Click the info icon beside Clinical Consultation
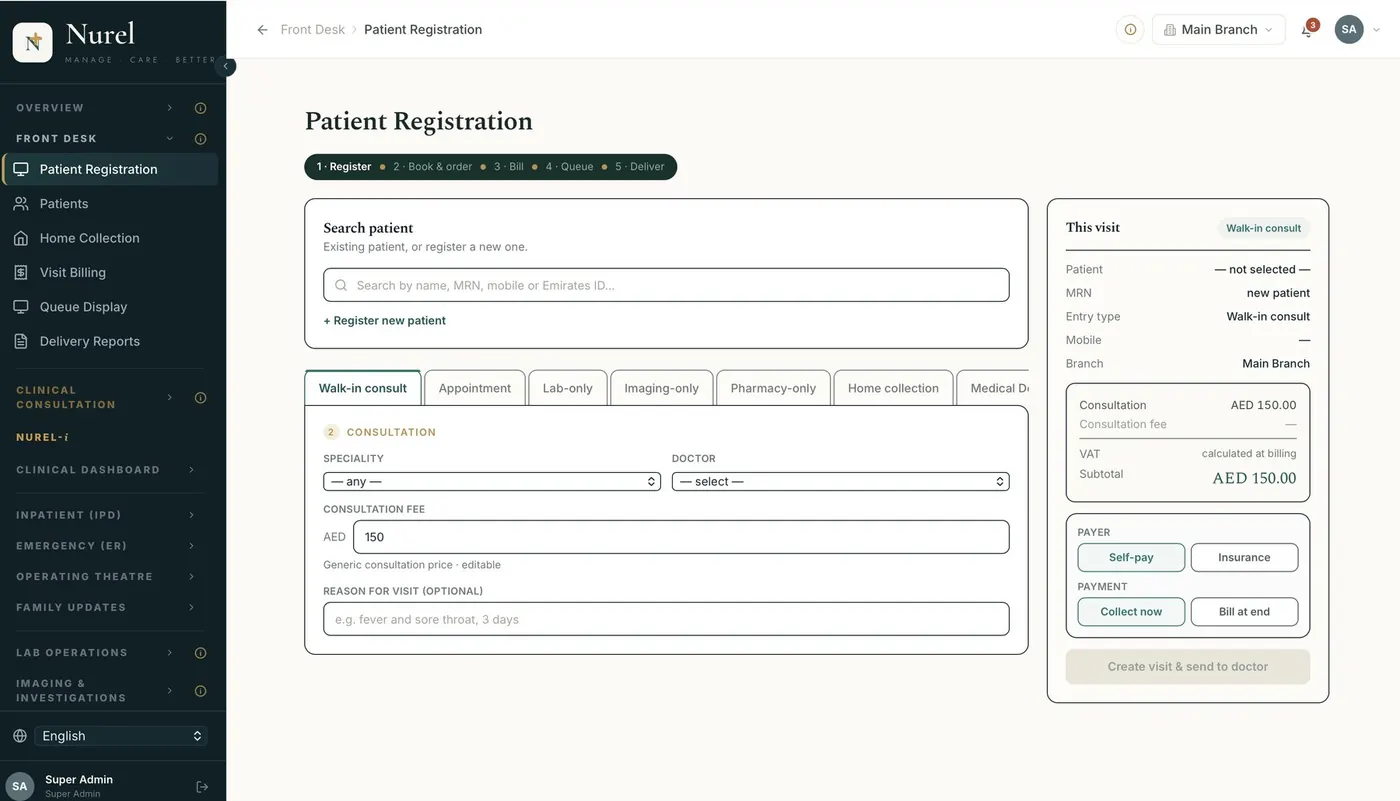The image size is (1400, 801). point(200,398)
